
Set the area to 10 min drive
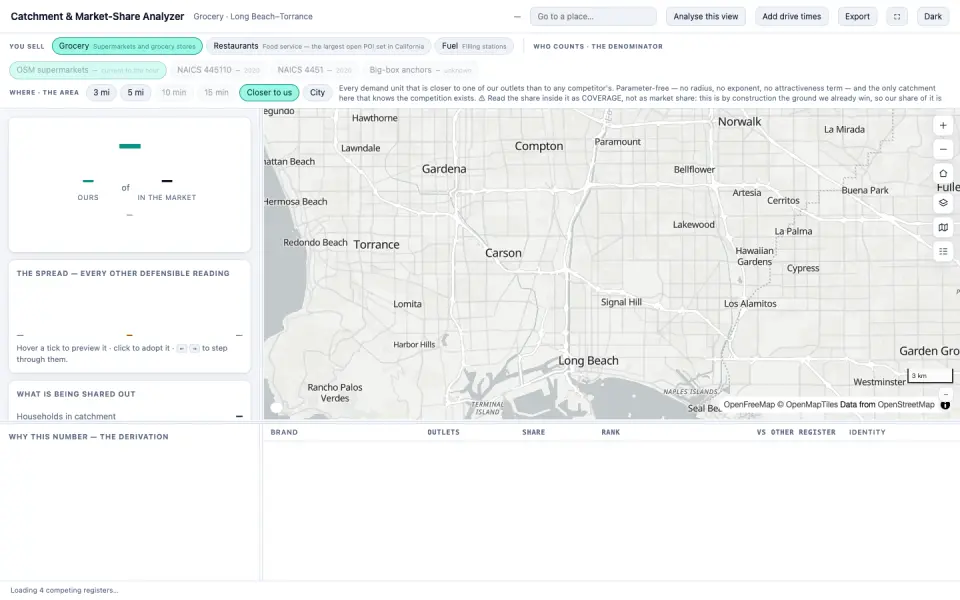point(174,92)
